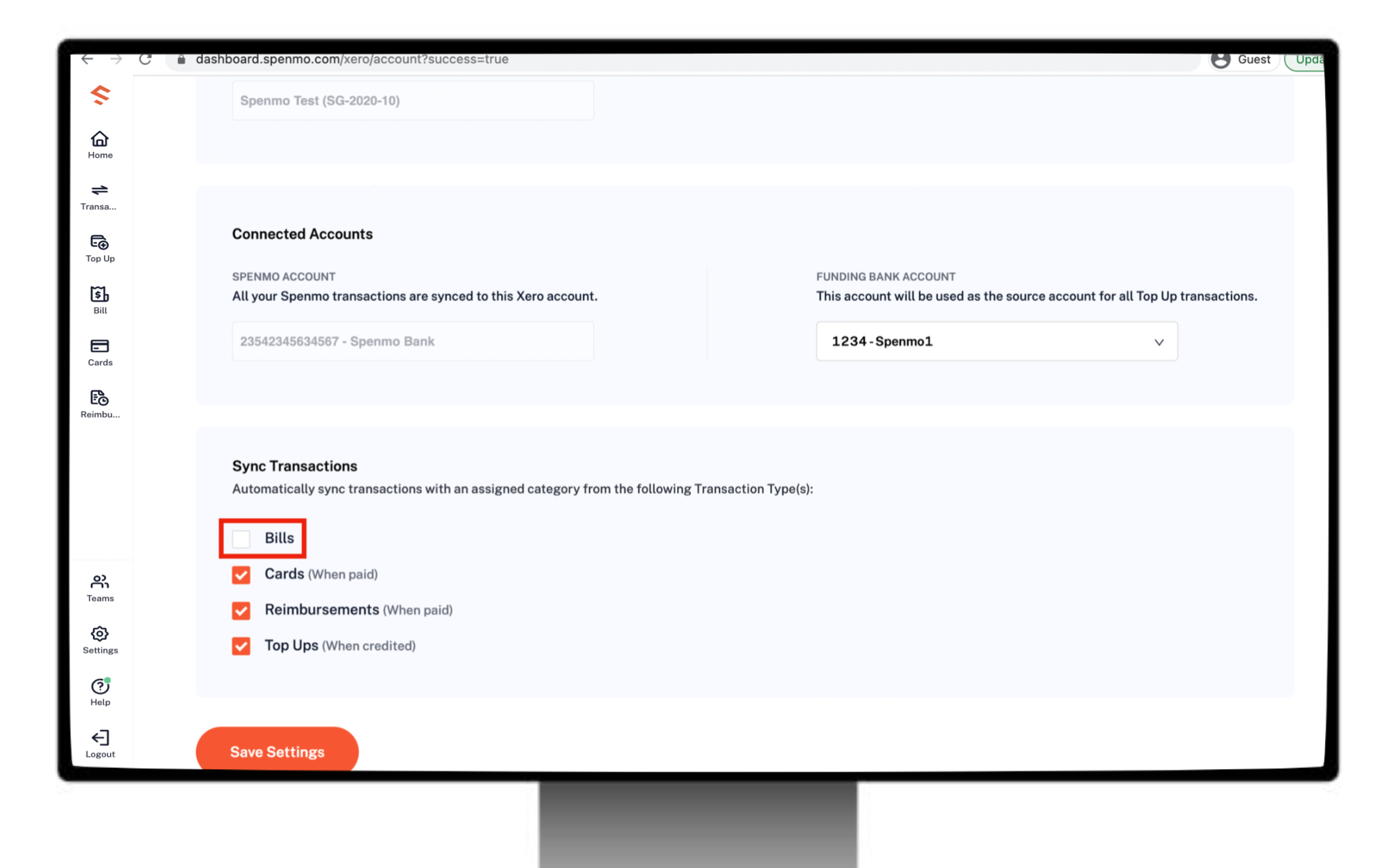Open the Bill section in sidebar
This screenshot has width=1382, height=868.
pyautogui.click(x=100, y=300)
